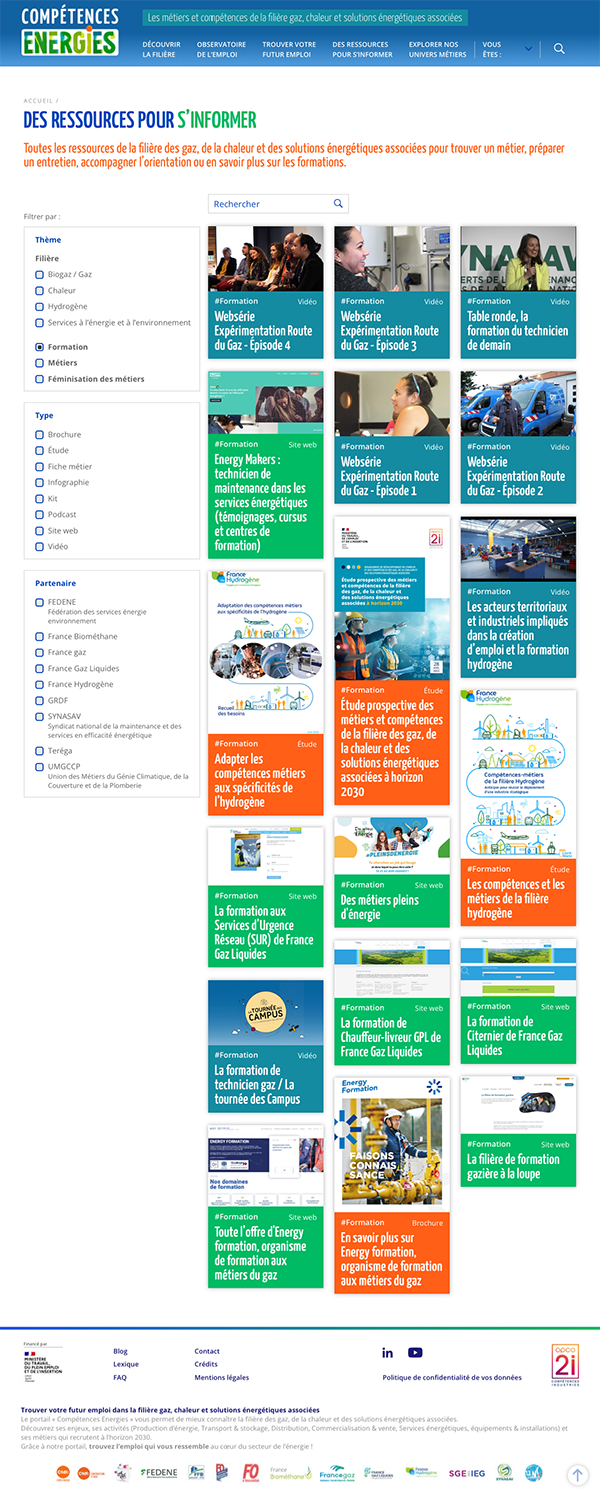This screenshot has width=600, height=1493.
Task: Submit search with the Rechercher magnifier icon
Action: click(x=339, y=204)
